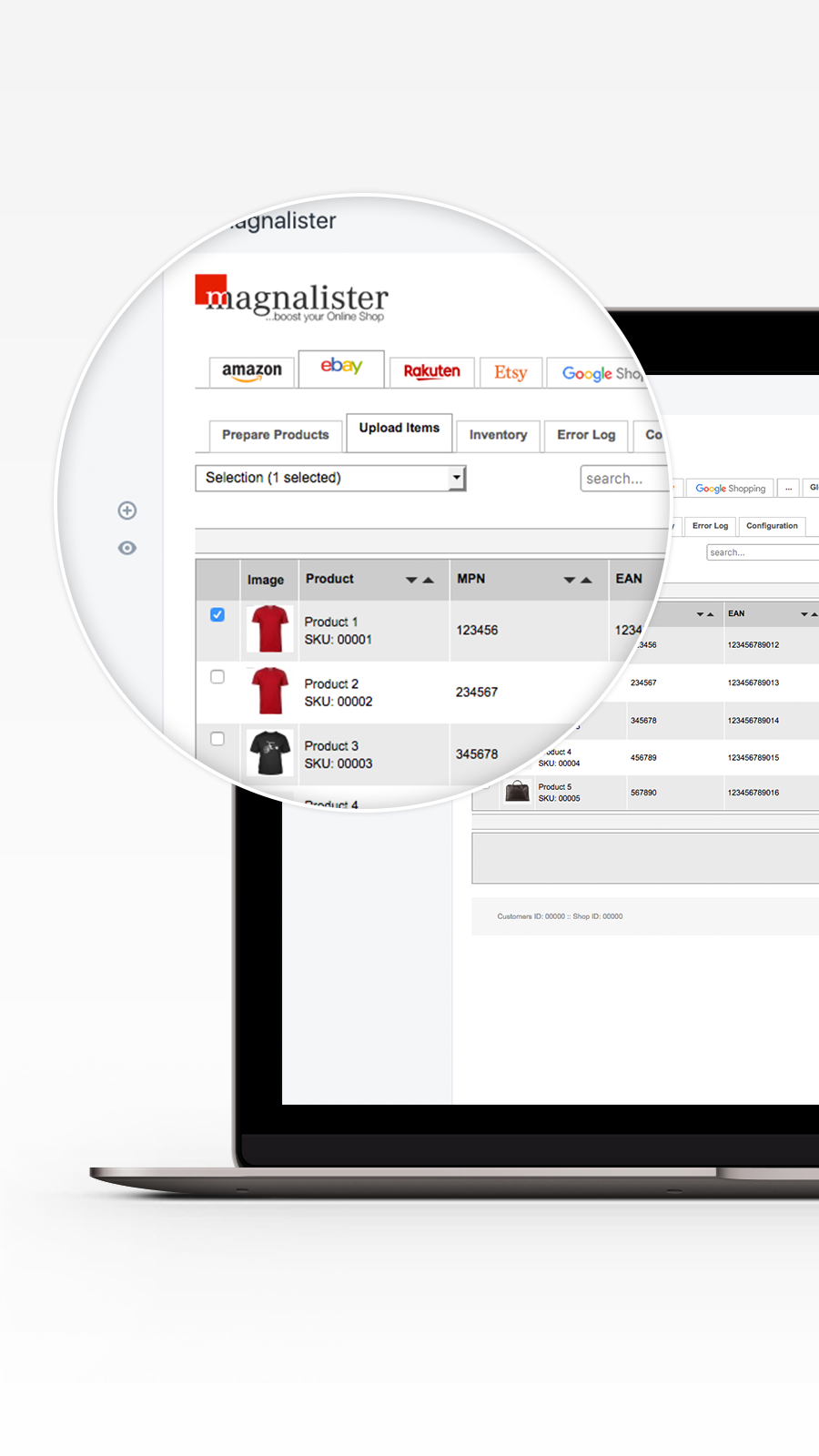This screenshot has height=1456, width=819.
Task: Click the laptop screen search field
Action: [x=763, y=552]
